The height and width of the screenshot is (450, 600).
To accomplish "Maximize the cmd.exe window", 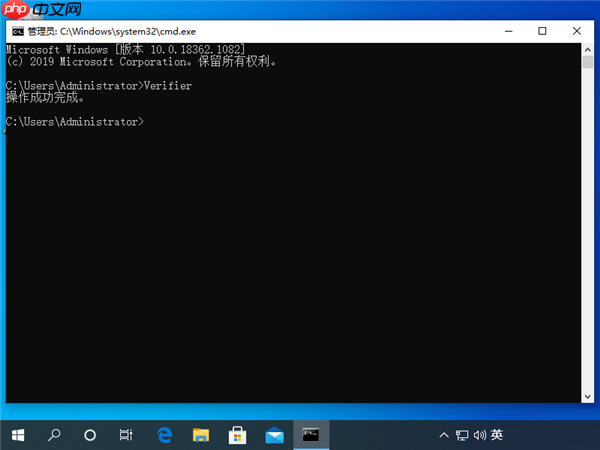I will click(542, 31).
